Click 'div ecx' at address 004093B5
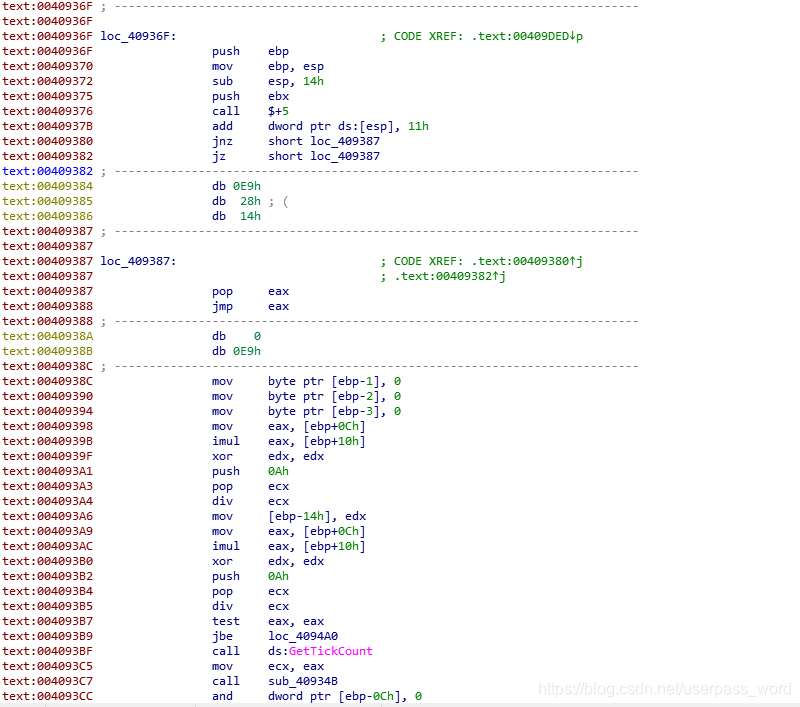This screenshot has height=707, width=800. click(x=251, y=606)
